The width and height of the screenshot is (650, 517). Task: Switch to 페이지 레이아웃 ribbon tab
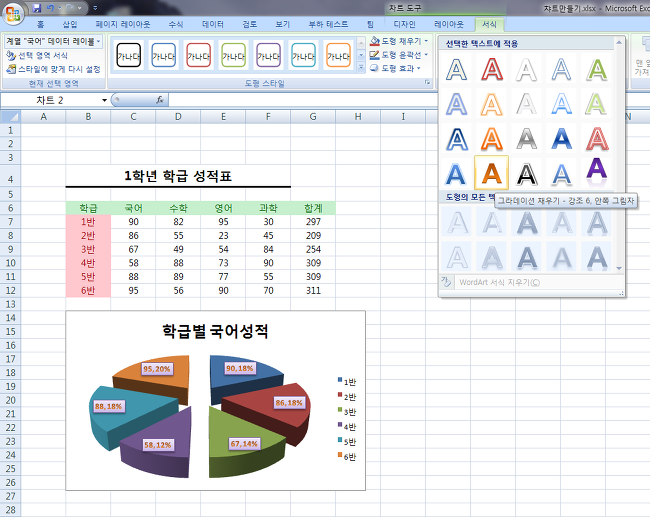pyautogui.click(x=123, y=24)
